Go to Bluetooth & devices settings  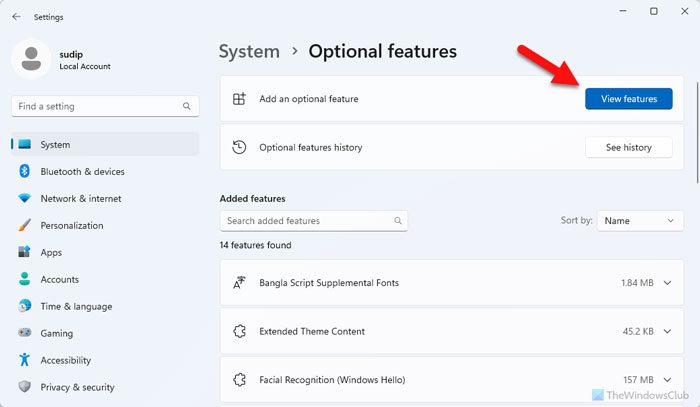(105, 171)
